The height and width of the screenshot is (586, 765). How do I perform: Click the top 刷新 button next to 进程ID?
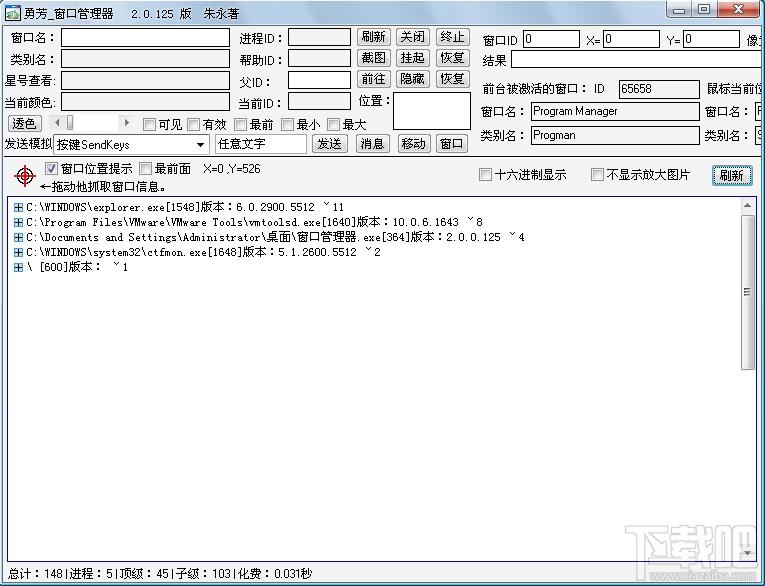pos(374,37)
